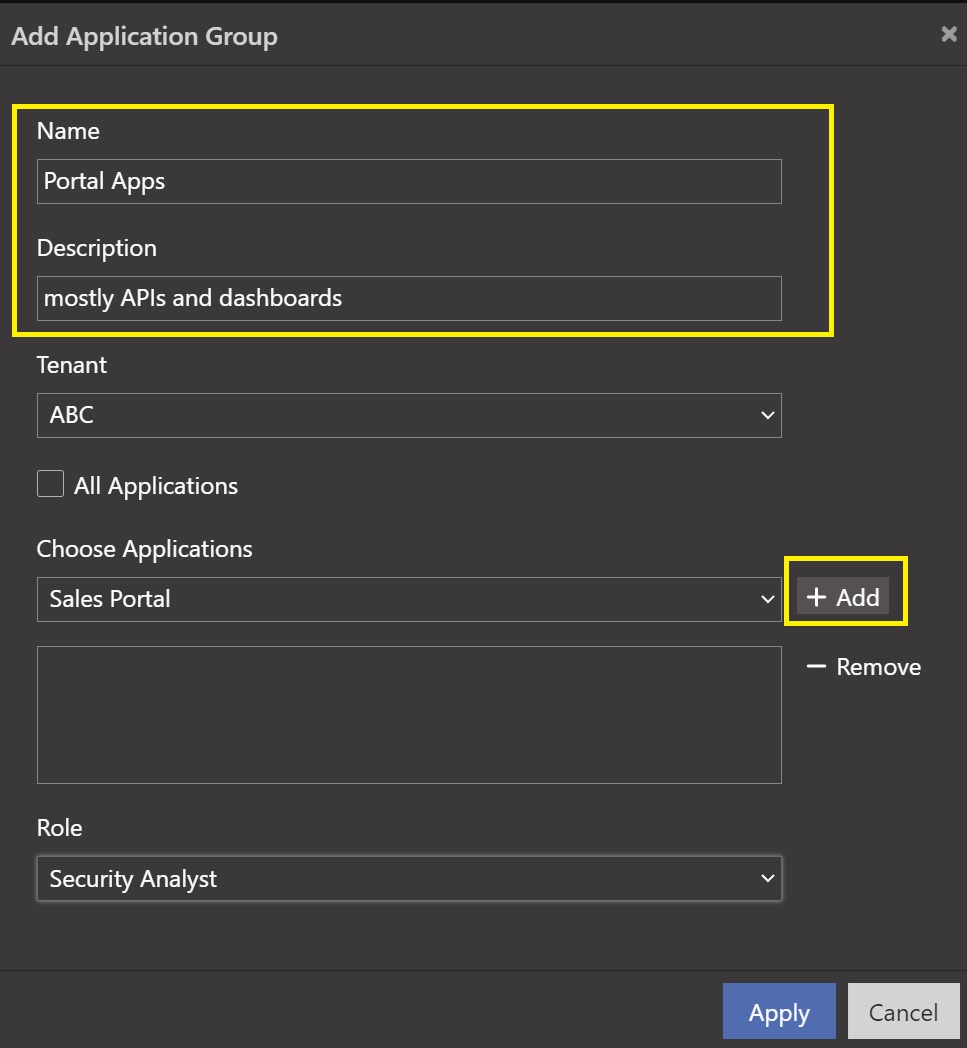Click into the Description text field

tap(408, 298)
